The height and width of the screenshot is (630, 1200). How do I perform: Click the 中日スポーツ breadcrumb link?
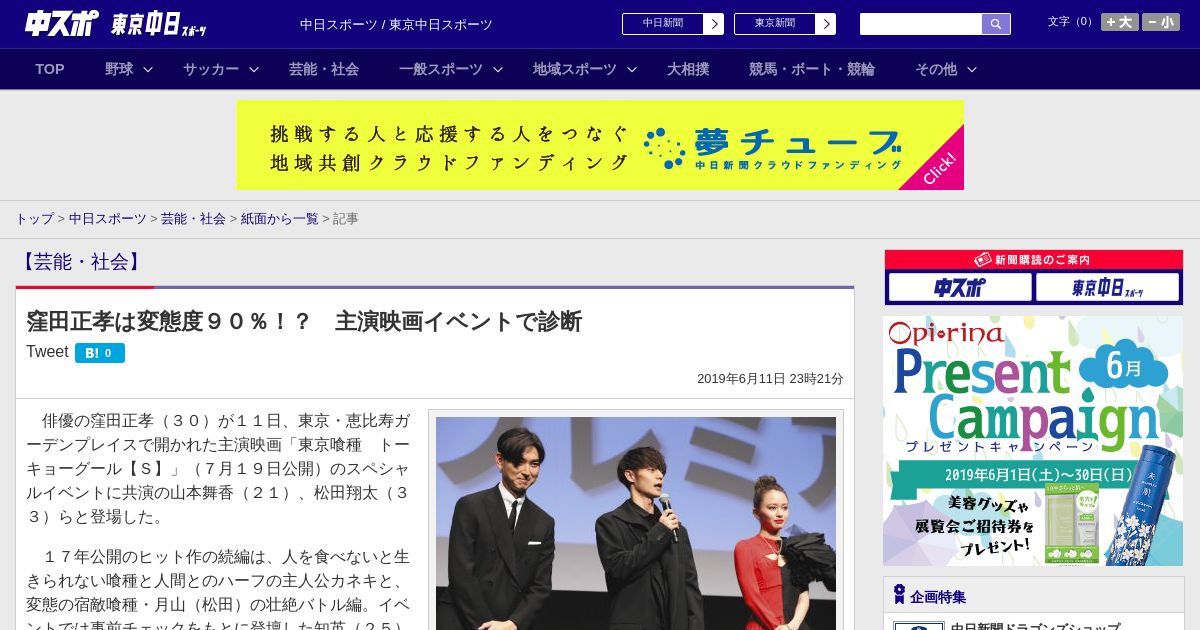(x=108, y=219)
